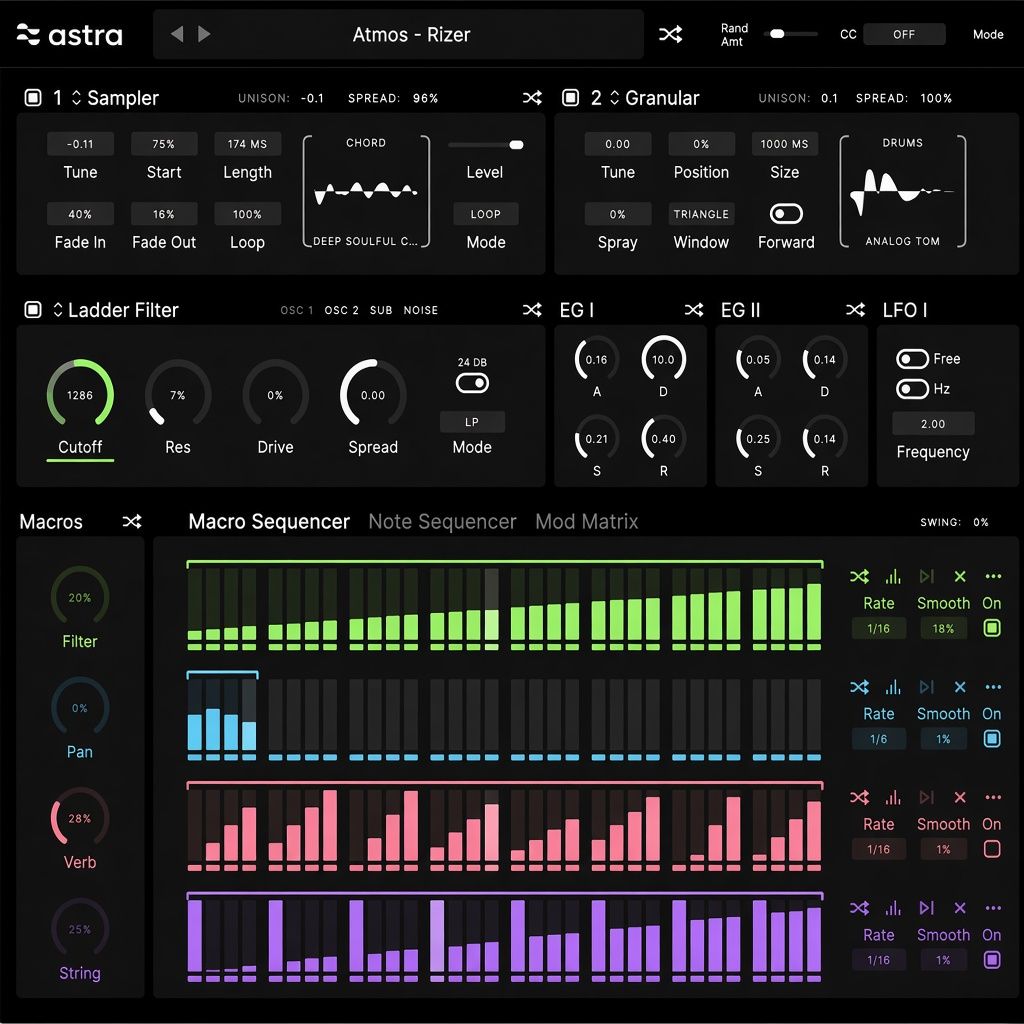The image size is (1024, 1024).
Task: Open bar-chart shapes for Pan lane
Action: click(893, 686)
